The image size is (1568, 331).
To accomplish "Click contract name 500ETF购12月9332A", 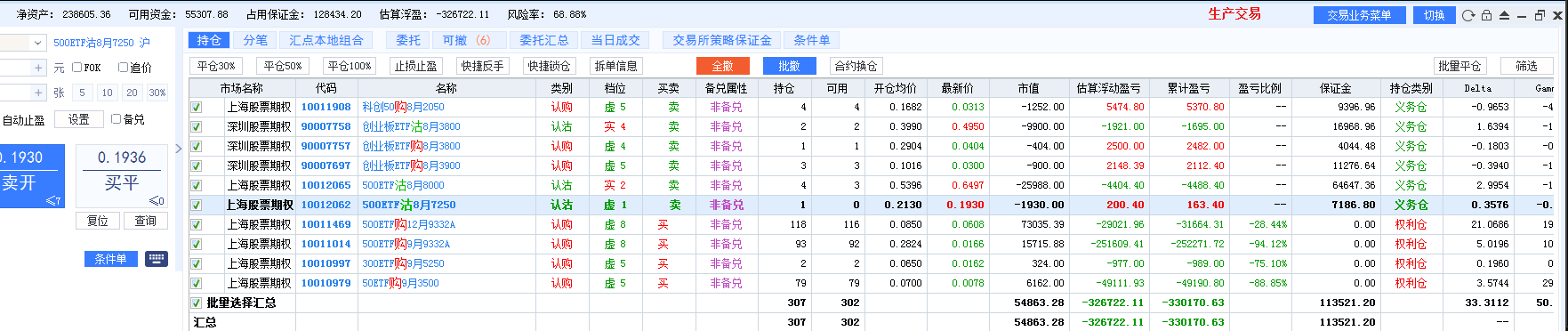I will point(408,224).
